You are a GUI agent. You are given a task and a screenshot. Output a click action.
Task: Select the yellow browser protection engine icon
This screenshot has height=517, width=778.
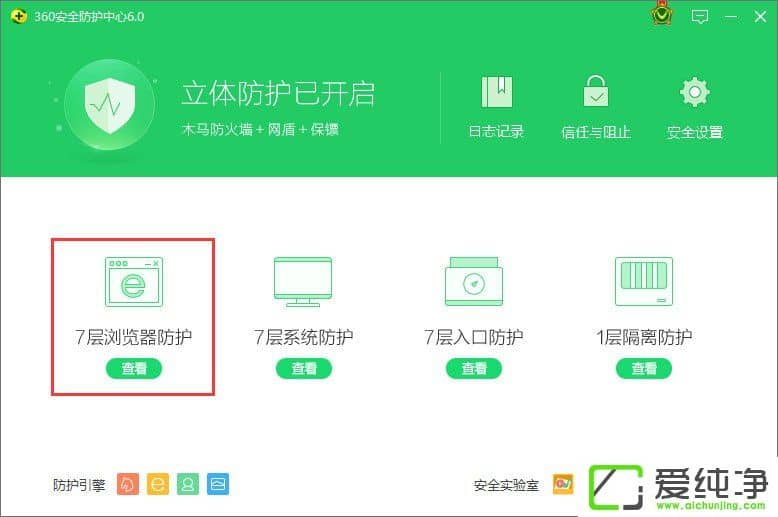(158, 484)
